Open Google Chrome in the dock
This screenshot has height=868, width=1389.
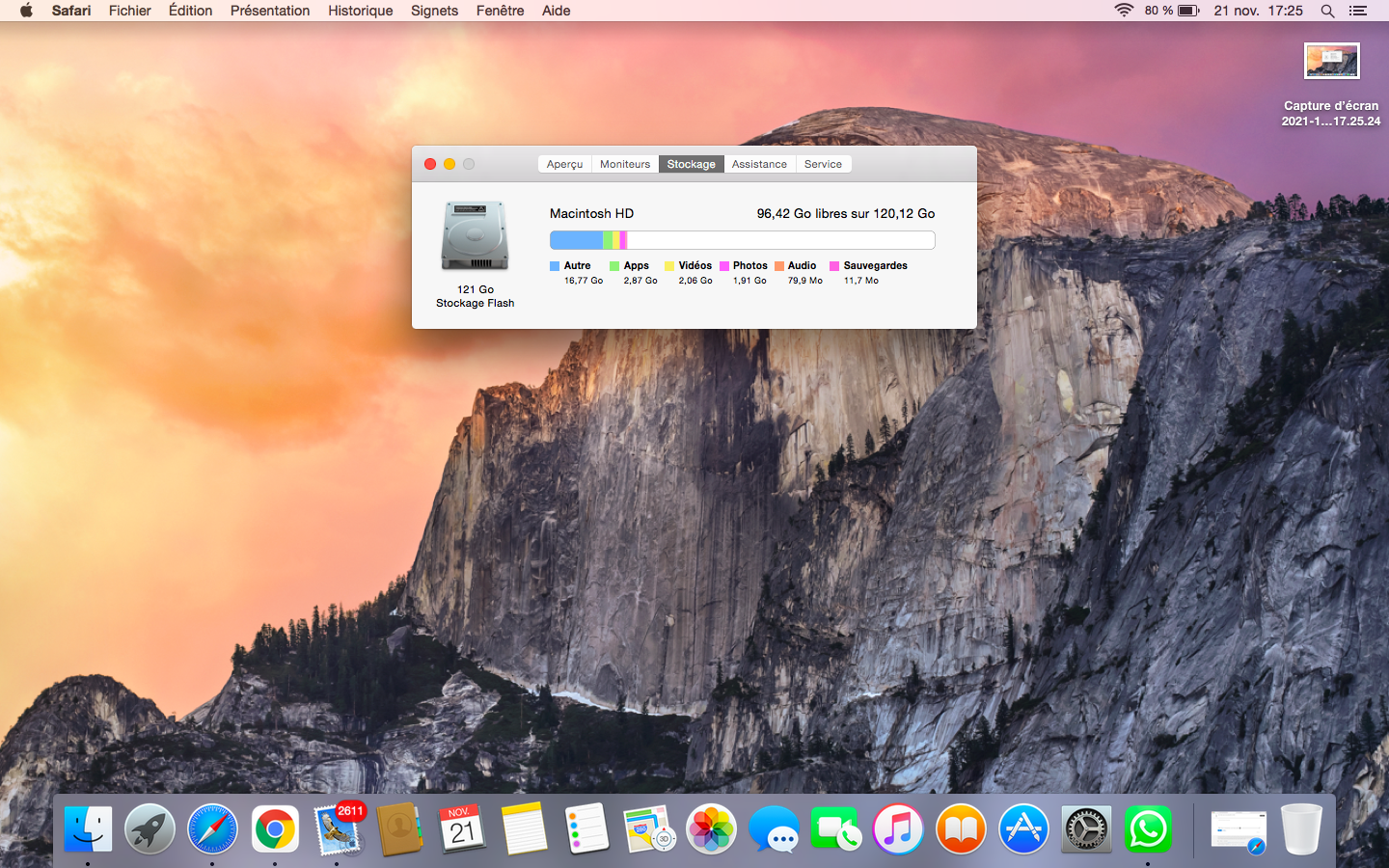(275, 829)
